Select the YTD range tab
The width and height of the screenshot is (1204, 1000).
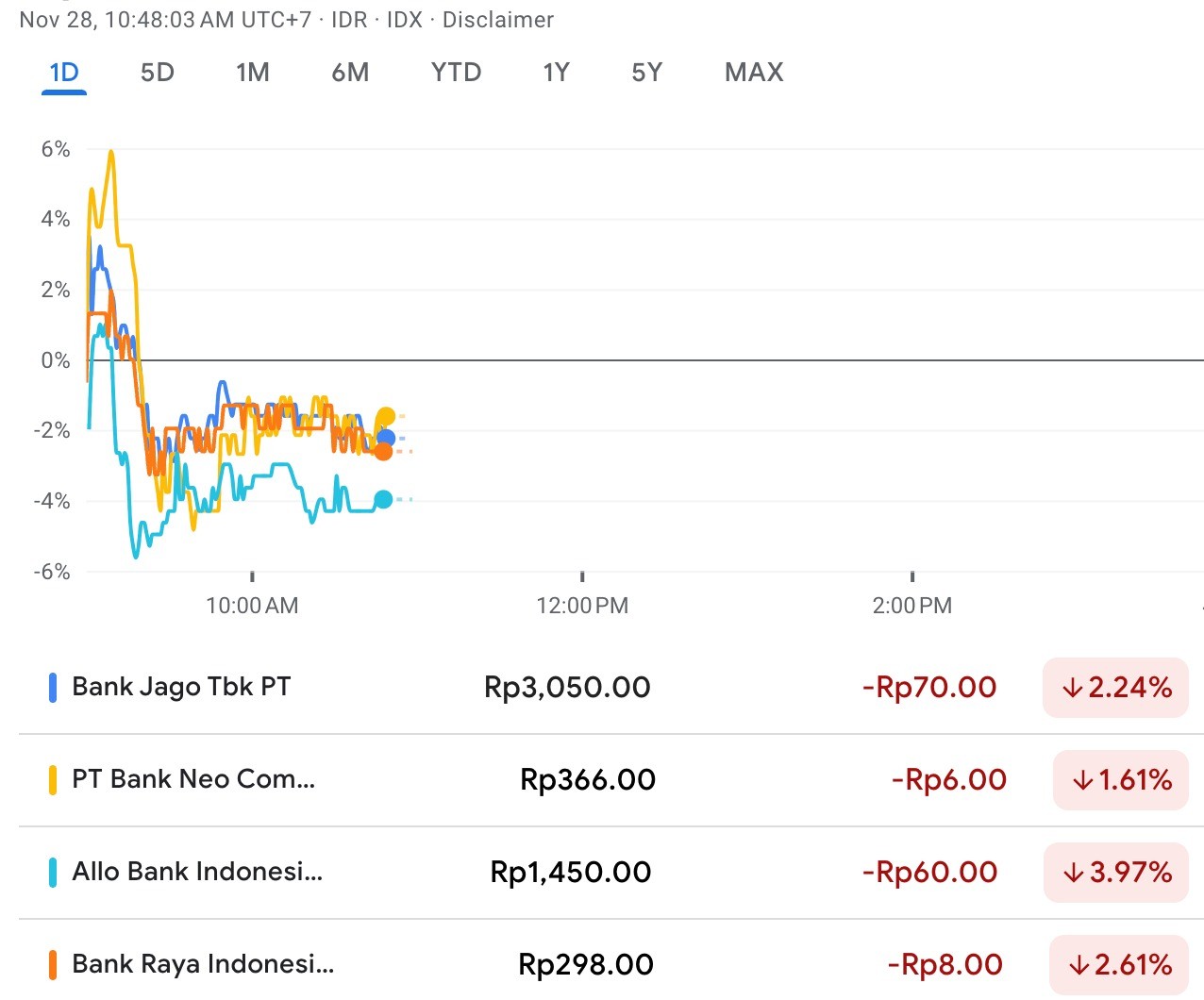click(x=457, y=73)
